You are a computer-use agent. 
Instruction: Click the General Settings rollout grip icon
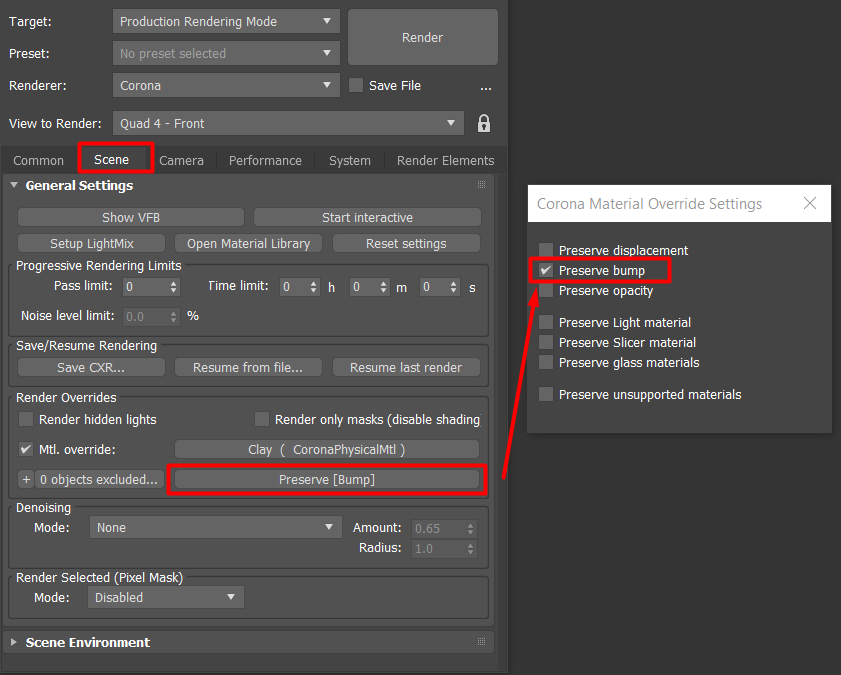point(481,185)
